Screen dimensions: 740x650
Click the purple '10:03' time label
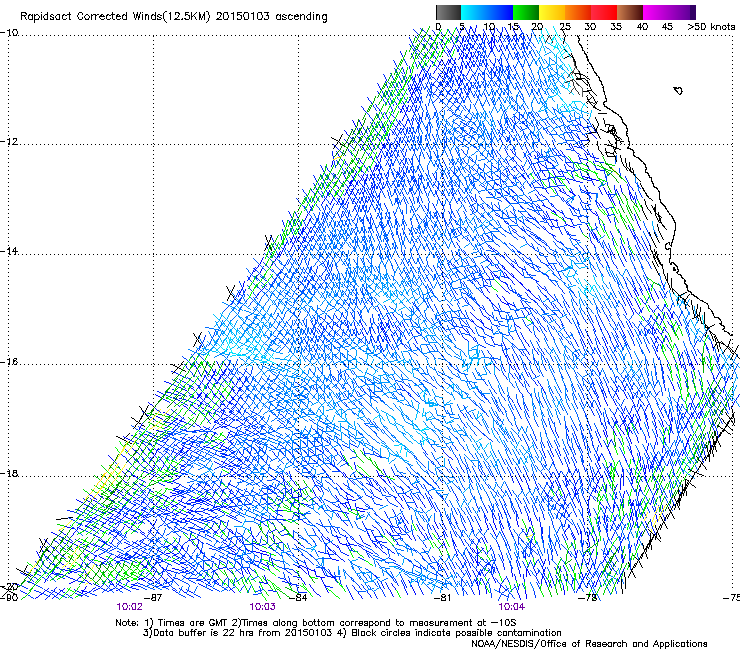pyautogui.click(x=262, y=607)
